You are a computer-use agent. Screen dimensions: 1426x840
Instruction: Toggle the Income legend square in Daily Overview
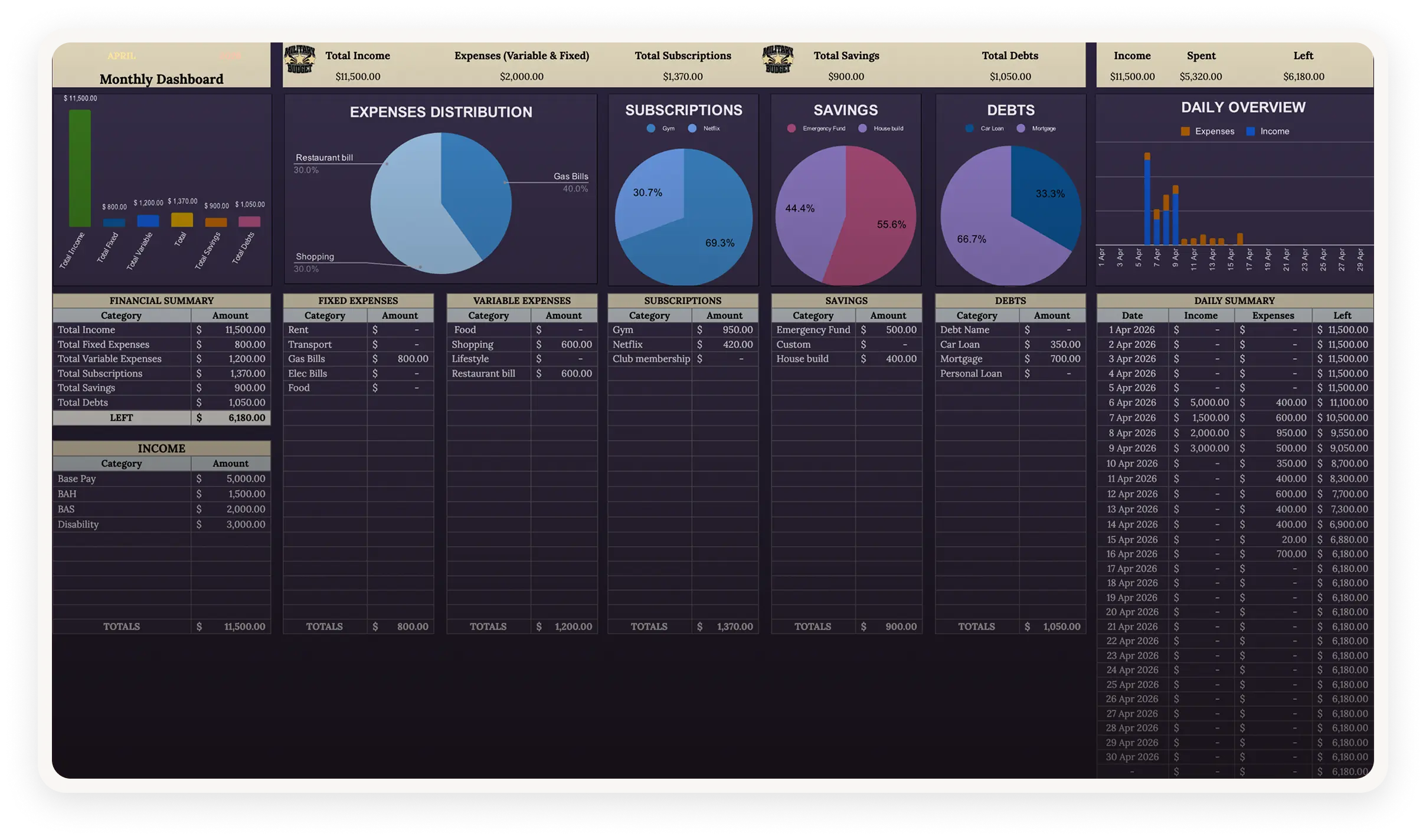(1251, 132)
